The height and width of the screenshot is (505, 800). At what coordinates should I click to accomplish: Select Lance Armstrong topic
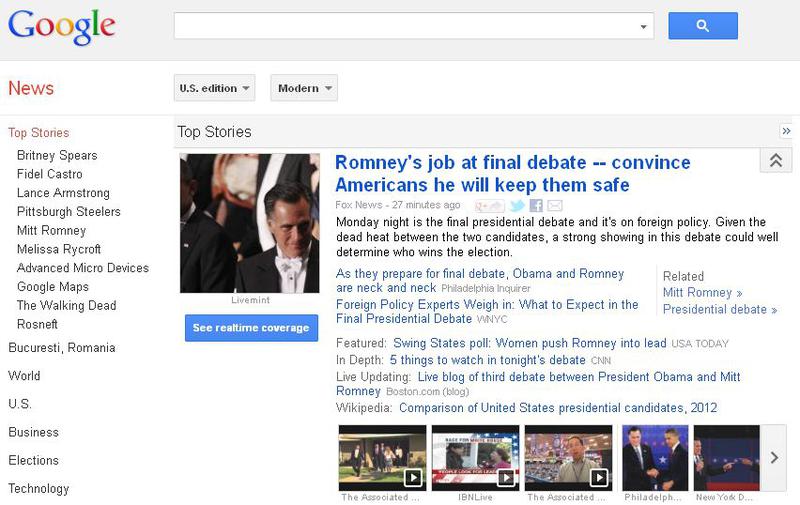[63, 193]
